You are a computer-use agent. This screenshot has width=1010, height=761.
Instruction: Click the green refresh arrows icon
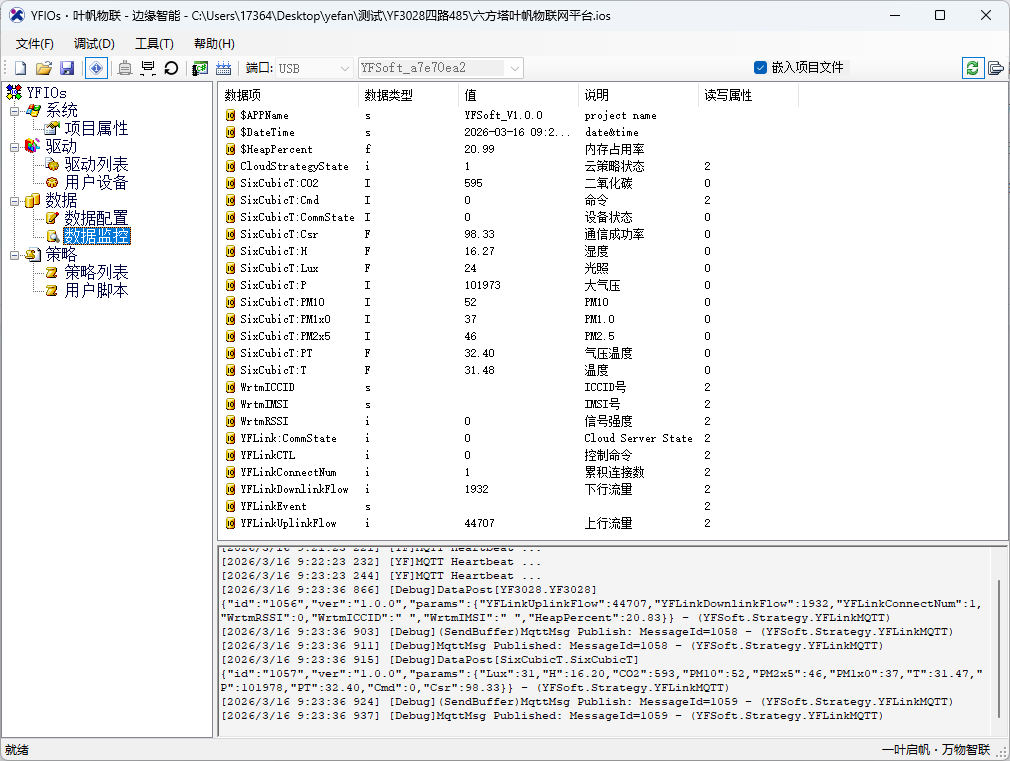coord(973,68)
